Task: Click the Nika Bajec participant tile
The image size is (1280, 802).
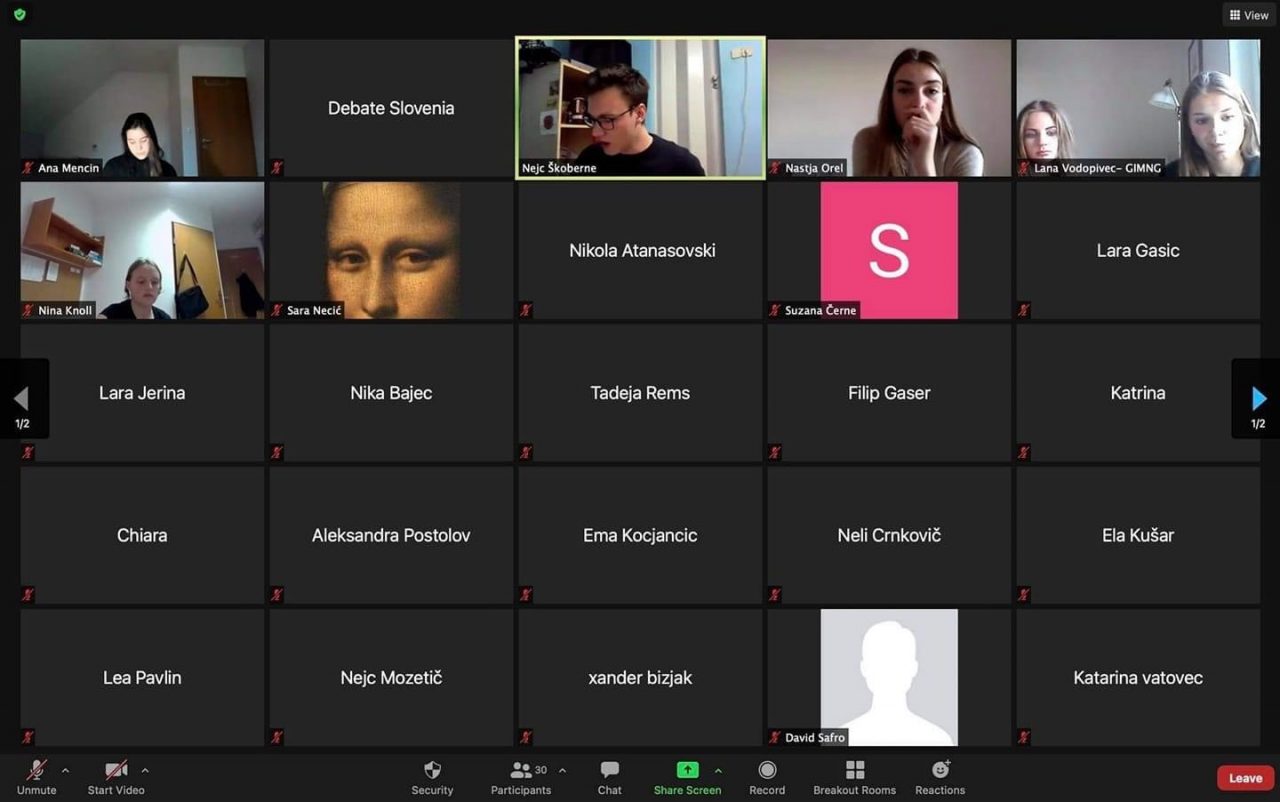Action: [391, 393]
